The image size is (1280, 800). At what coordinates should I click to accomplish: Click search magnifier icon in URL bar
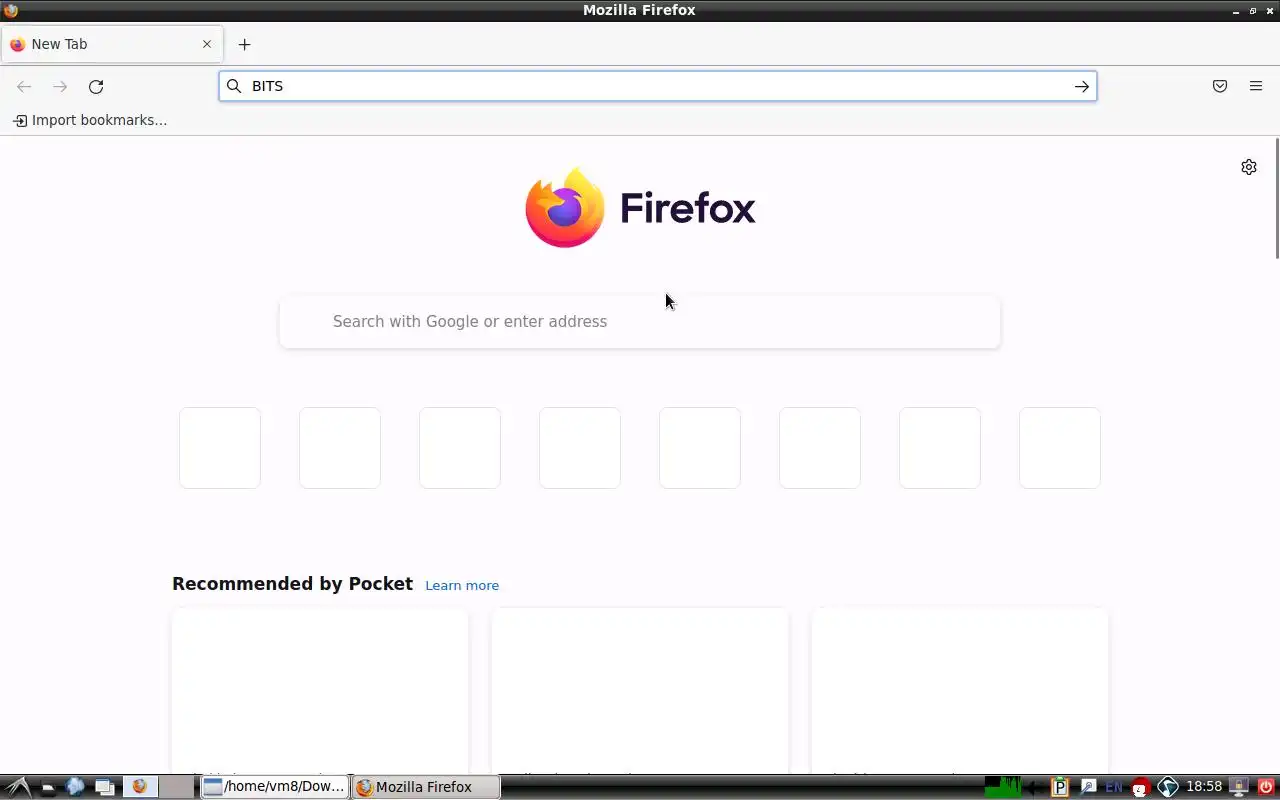(x=234, y=86)
